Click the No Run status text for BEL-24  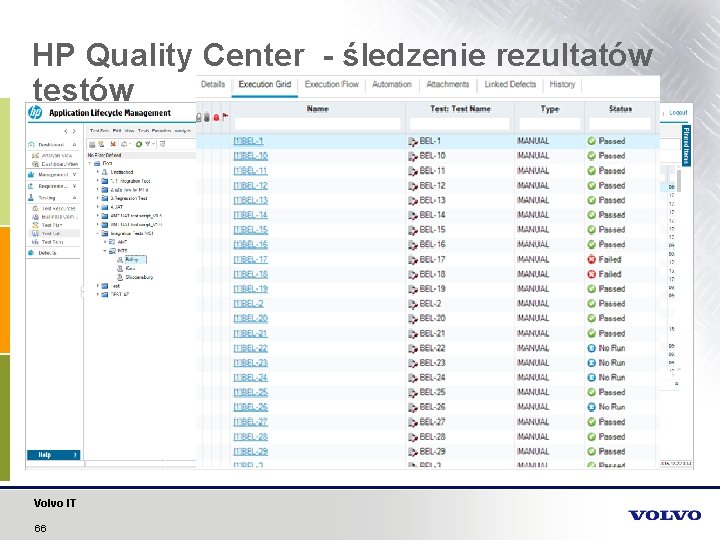click(612, 377)
